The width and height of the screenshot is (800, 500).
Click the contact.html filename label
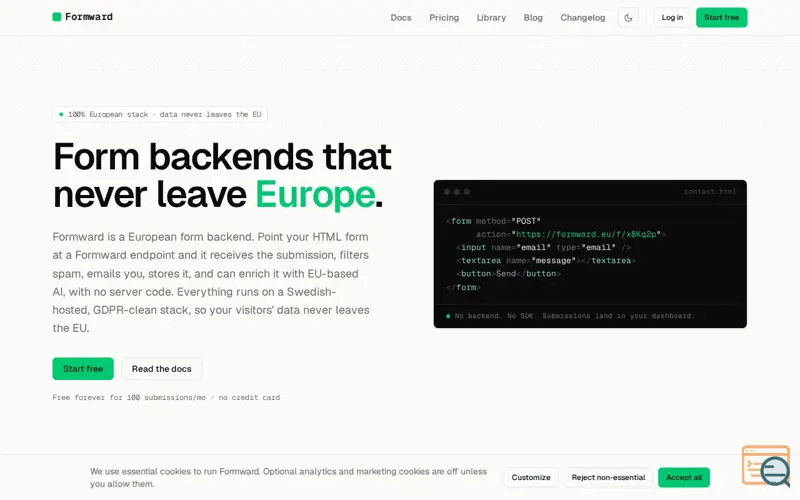(710, 191)
